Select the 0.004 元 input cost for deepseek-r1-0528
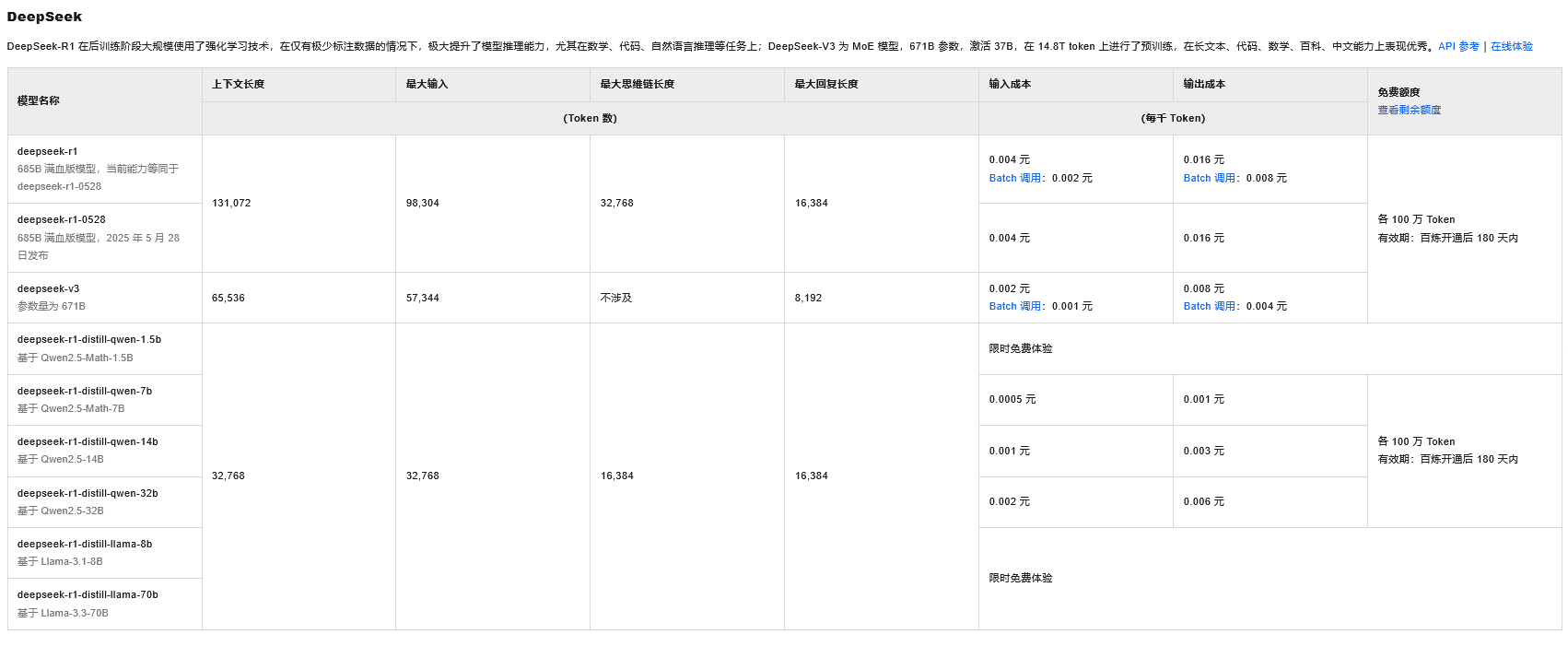This screenshot has height=646, width=1568. click(1010, 238)
